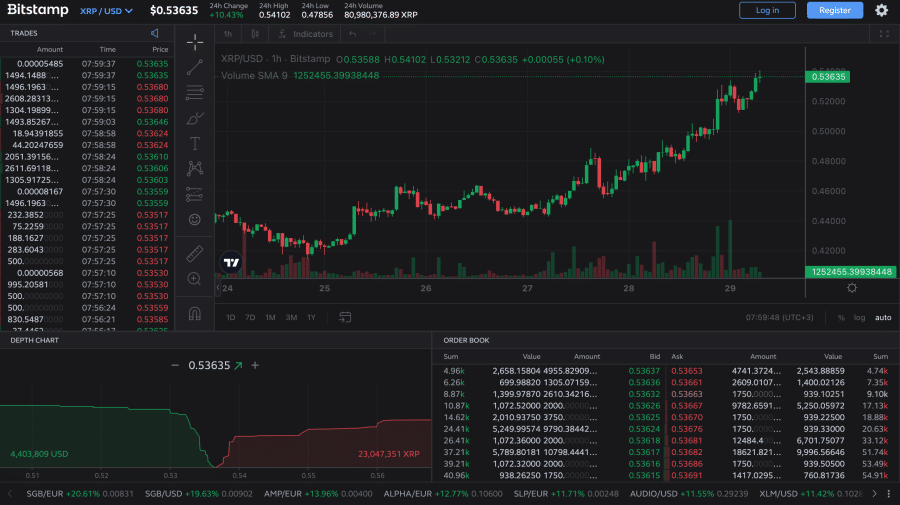The height and width of the screenshot is (505, 900).
Task: Open AUDIO/USD ticker pair
Action: [689, 494]
